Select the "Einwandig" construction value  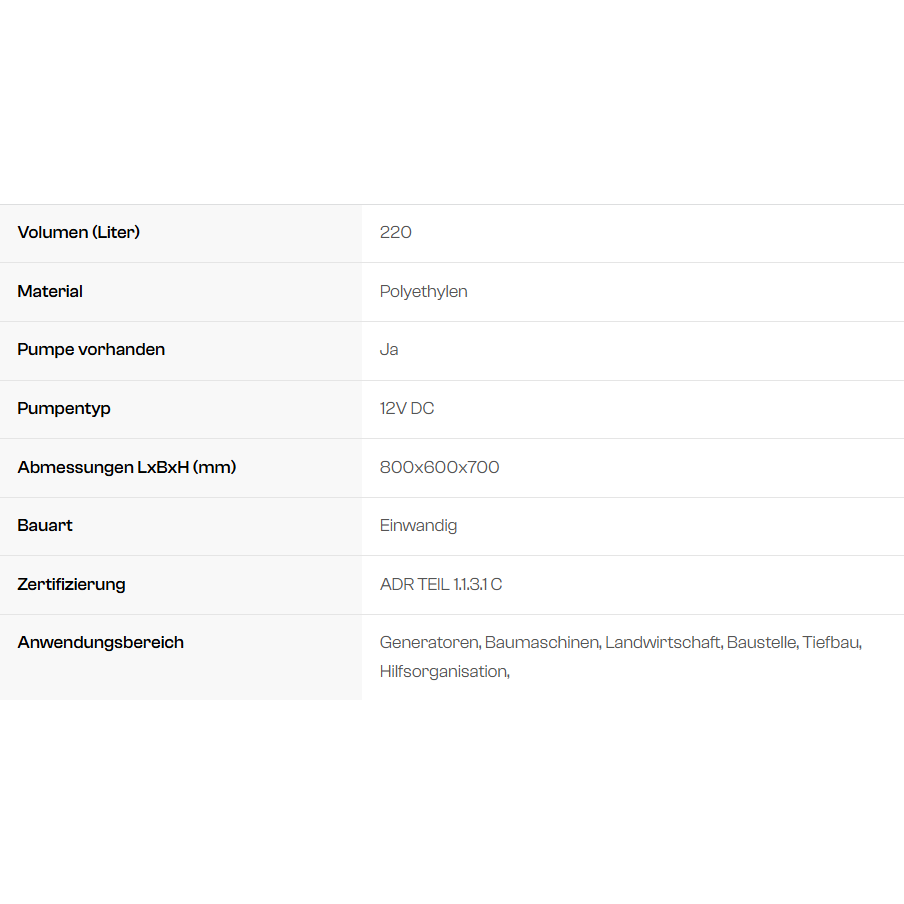click(x=418, y=525)
